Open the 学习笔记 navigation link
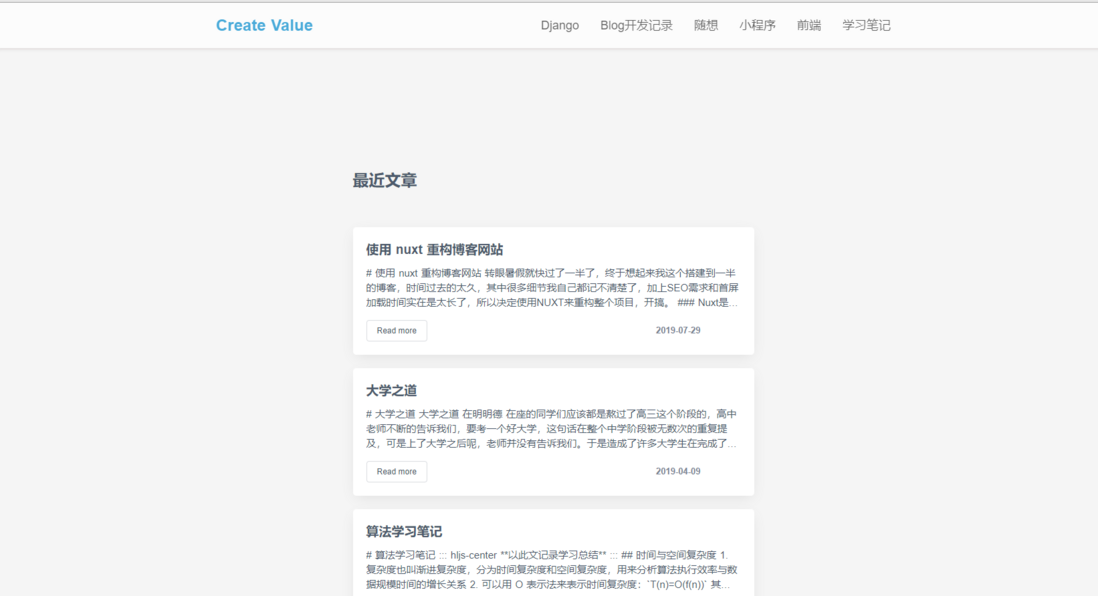 tap(866, 25)
